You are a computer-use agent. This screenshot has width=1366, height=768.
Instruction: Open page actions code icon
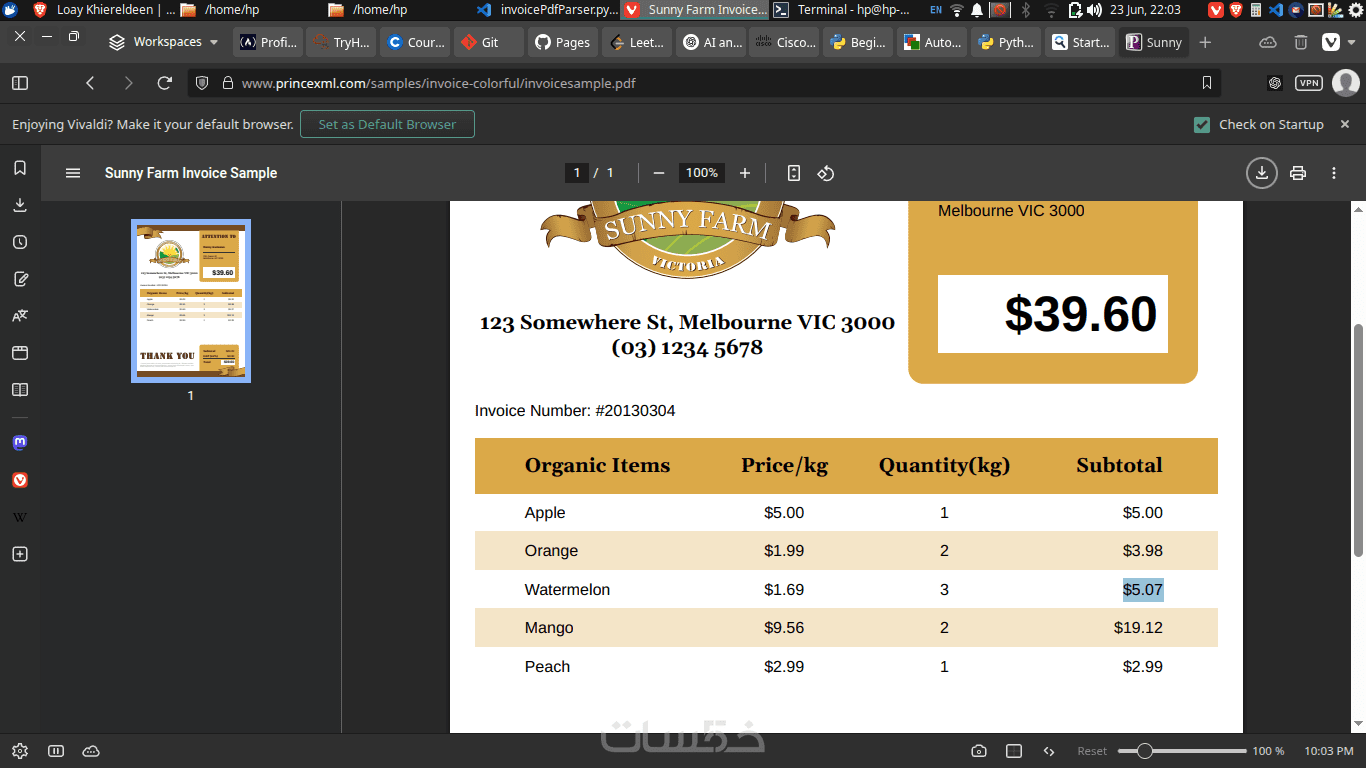[x=1049, y=751]
